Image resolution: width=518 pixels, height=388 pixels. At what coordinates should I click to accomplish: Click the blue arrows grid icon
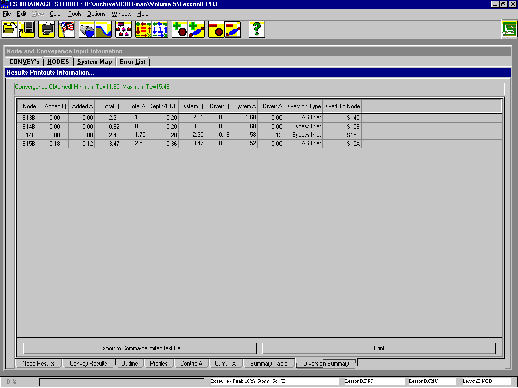click(x=160, y=29)
